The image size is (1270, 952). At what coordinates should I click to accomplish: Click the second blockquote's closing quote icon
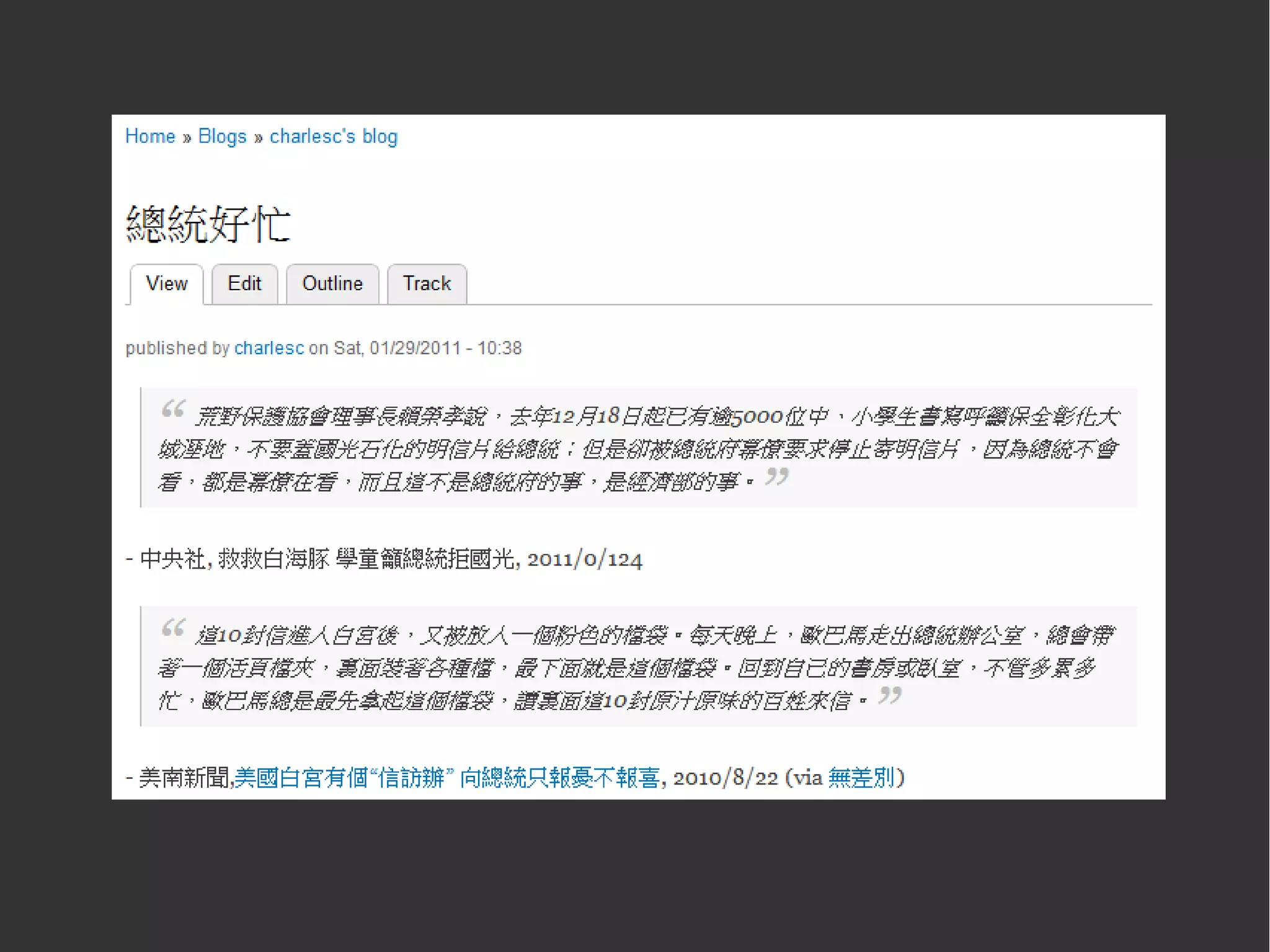(x=889, y=695)
